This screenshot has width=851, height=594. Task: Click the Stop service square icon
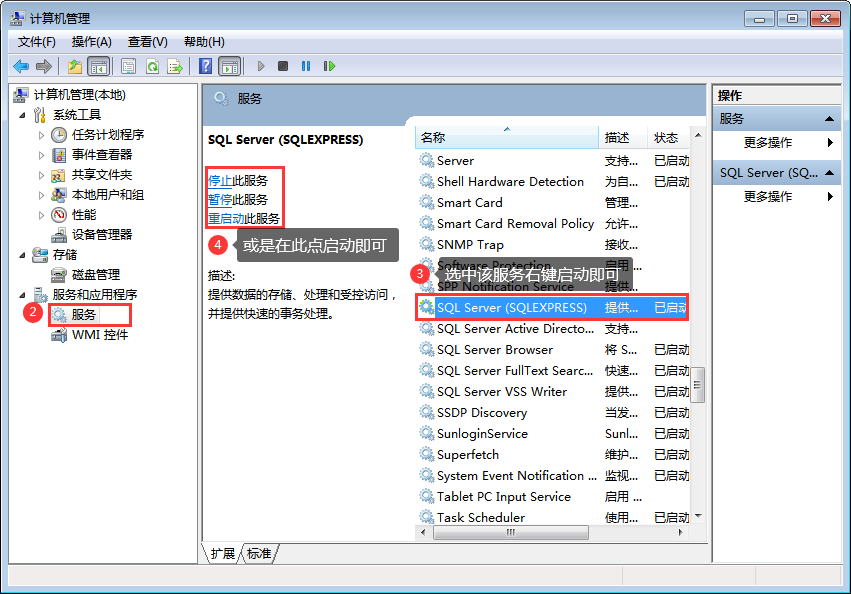(283, 66)
